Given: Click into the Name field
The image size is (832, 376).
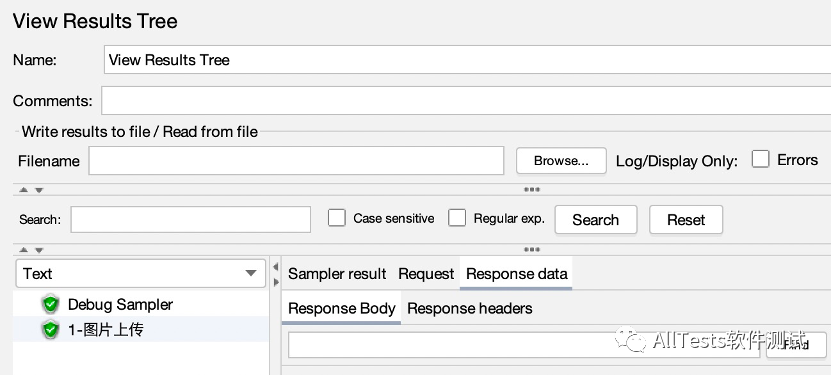Looking at the screenshot, I should point(468,59).
